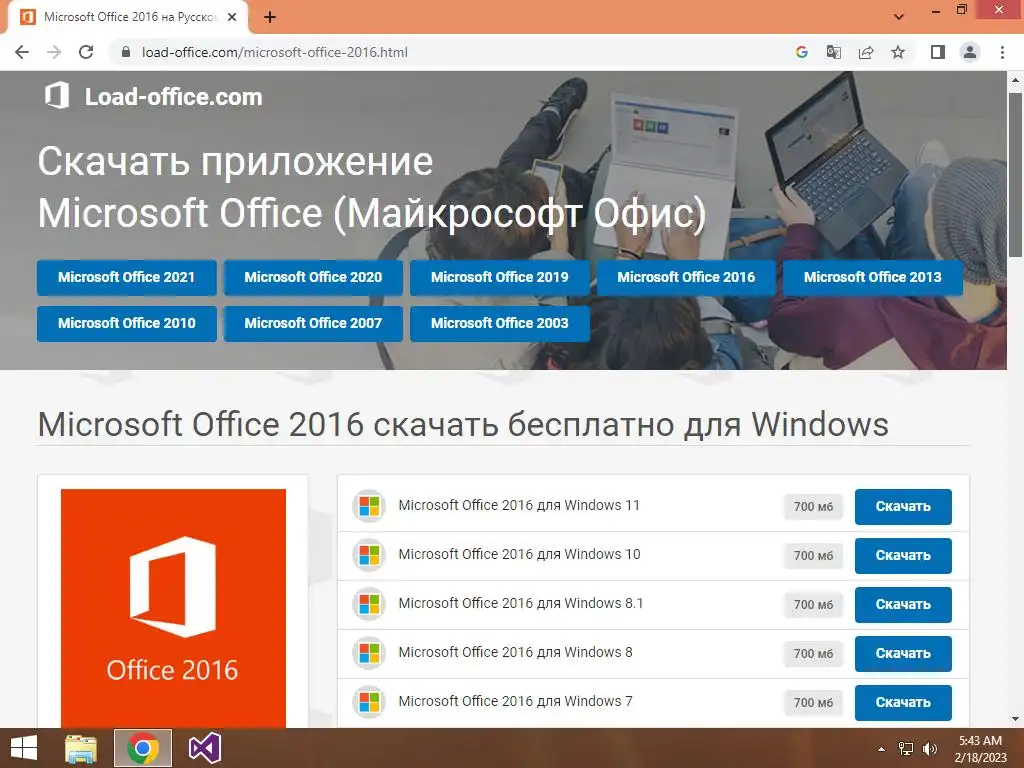This screenshot has height=768, width=1024.
Task: Click the browser forward arrow
Action: point(54,52)
